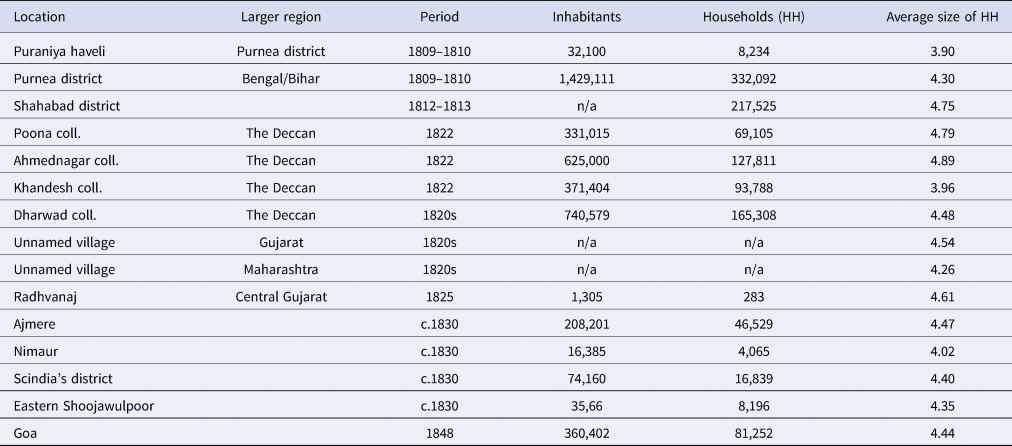The image size is (1012, 446).
Task: Click the Eastern Shoojawulpoor cell
Action: [83, 406]
